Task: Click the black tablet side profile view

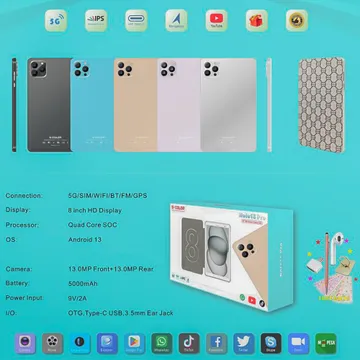Action: click(14, 105)
